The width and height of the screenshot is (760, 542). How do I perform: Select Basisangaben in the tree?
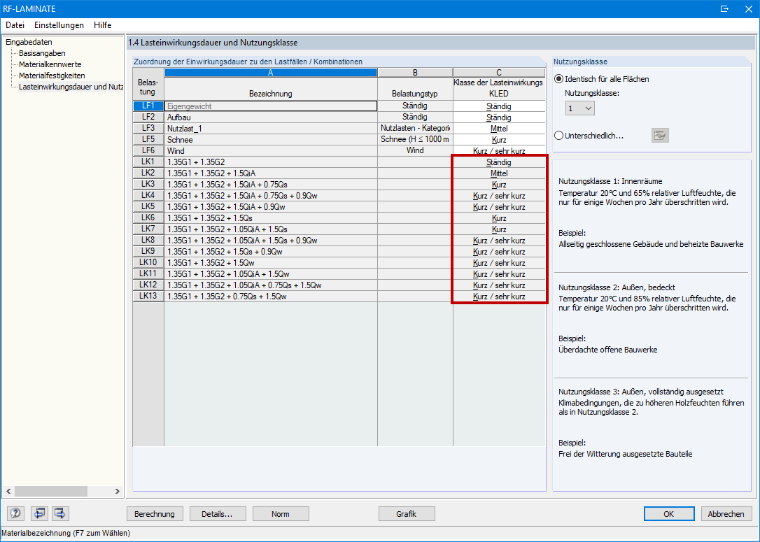coord(42,53)
